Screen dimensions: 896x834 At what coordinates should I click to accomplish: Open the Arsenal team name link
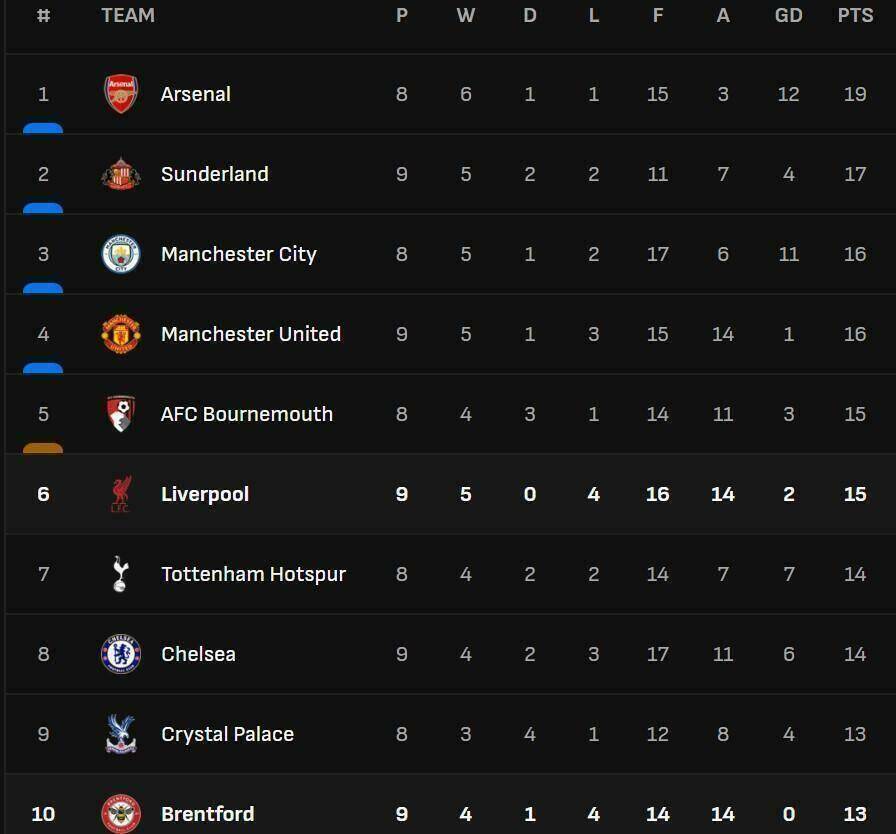195,94
